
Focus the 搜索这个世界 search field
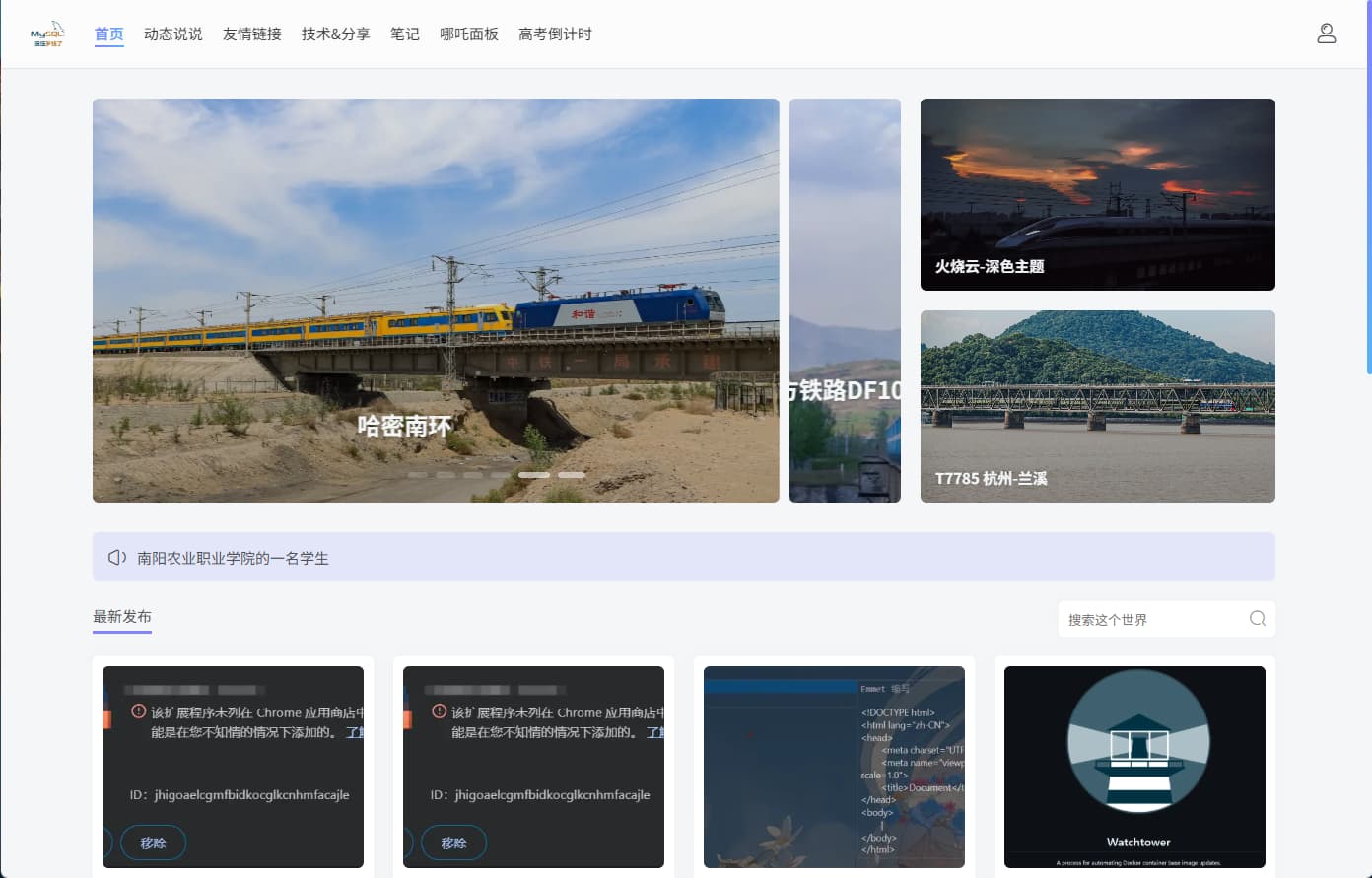click(1153, 619)
